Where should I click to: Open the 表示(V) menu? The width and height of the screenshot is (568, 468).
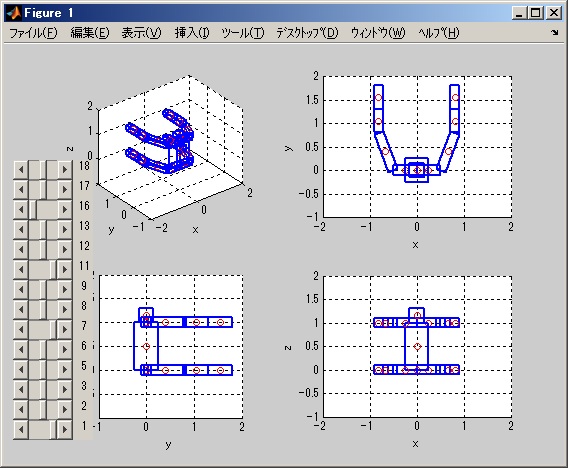pos(141,33)
